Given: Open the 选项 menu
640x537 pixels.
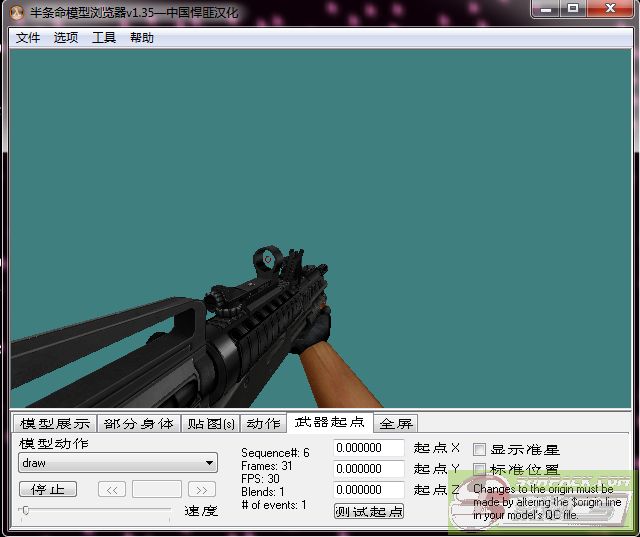Looking at the screenshot, I should (x=66, y=38).
